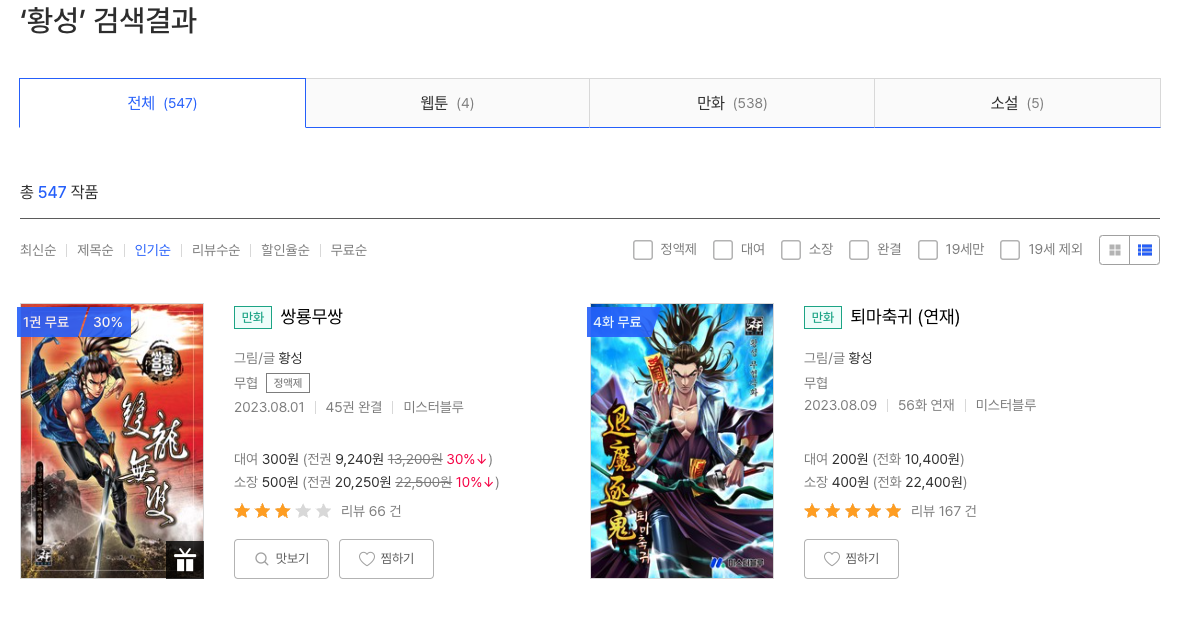
Task: Click 56화 연재 text
Action: [926, 405]
